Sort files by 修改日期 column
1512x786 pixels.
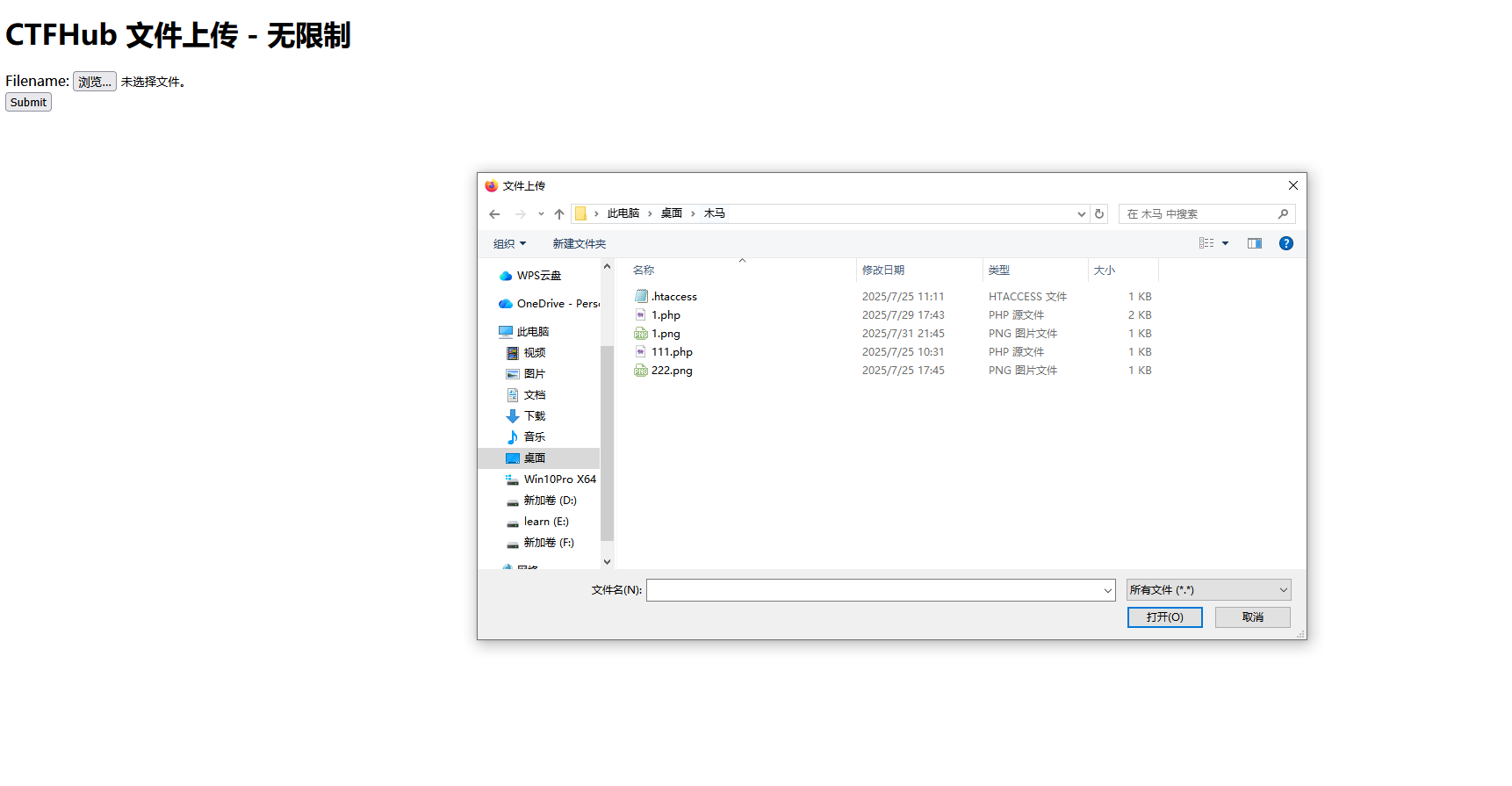pos(883,270)
